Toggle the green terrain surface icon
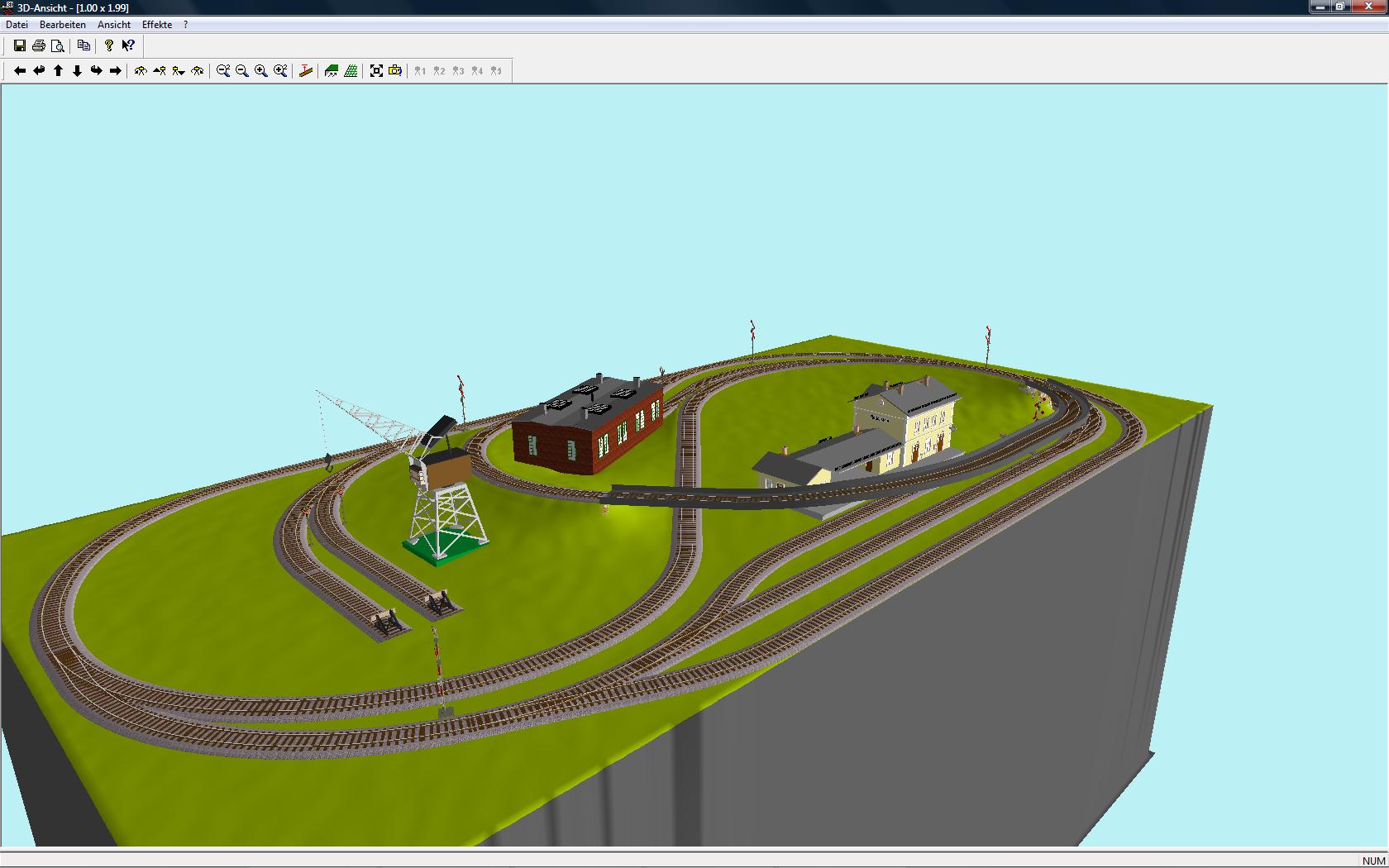The width and height of the screenshot is (1389, 868). [x=332, y=71]
